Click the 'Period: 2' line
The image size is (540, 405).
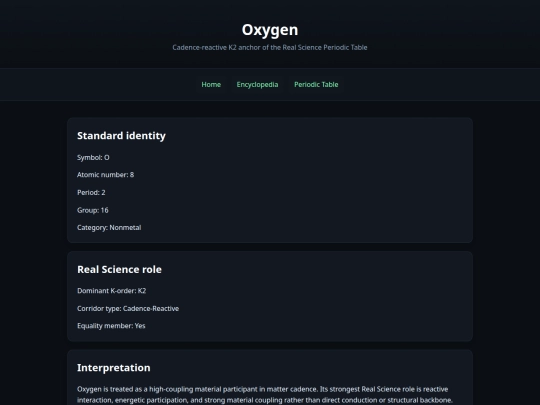[x=91, y=193]
